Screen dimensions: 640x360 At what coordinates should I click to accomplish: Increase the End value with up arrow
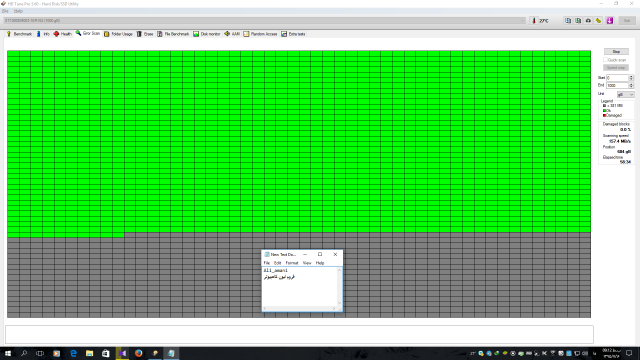[x=631, y=84]
